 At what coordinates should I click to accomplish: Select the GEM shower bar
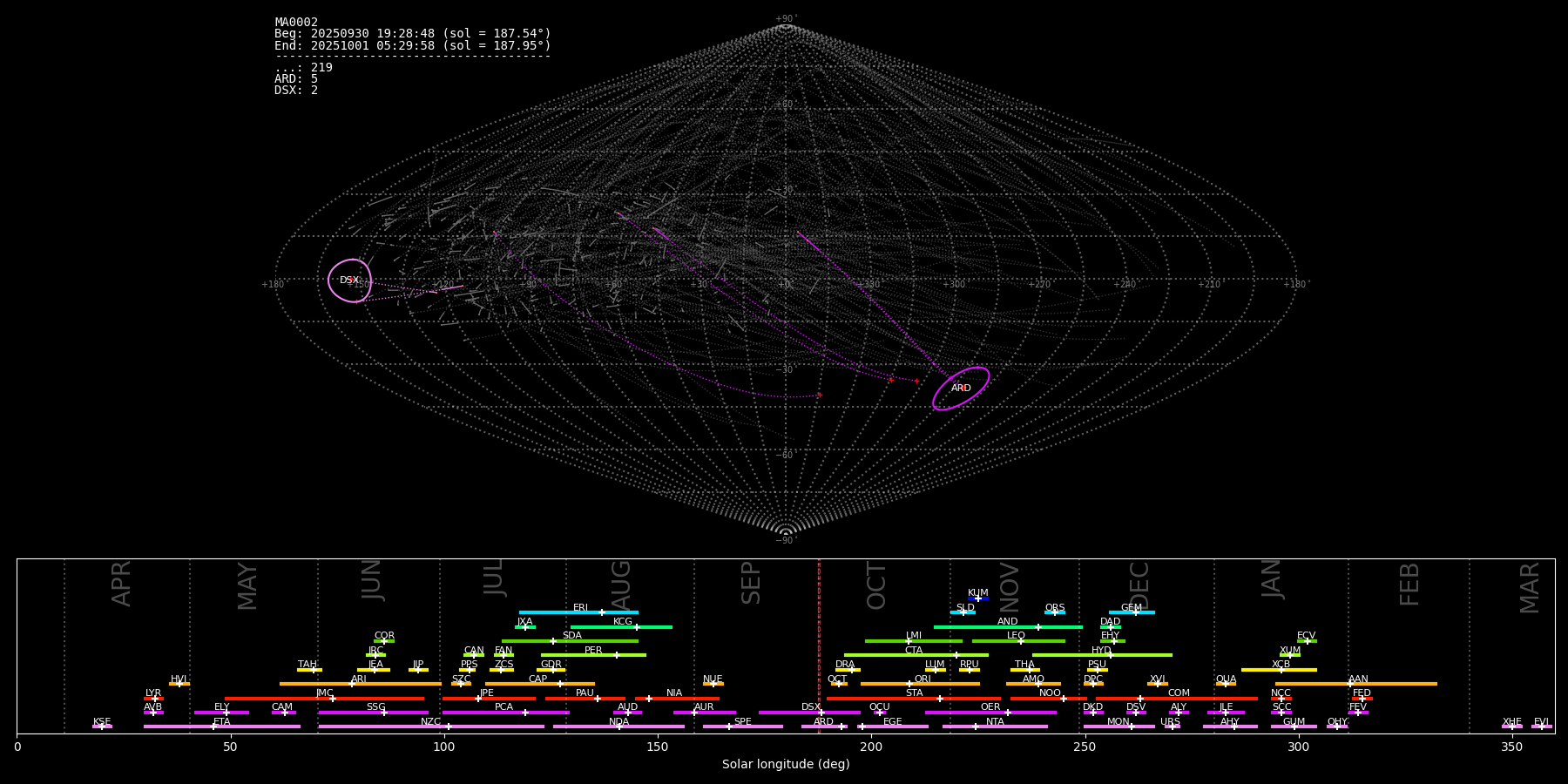coord(1132,612)
